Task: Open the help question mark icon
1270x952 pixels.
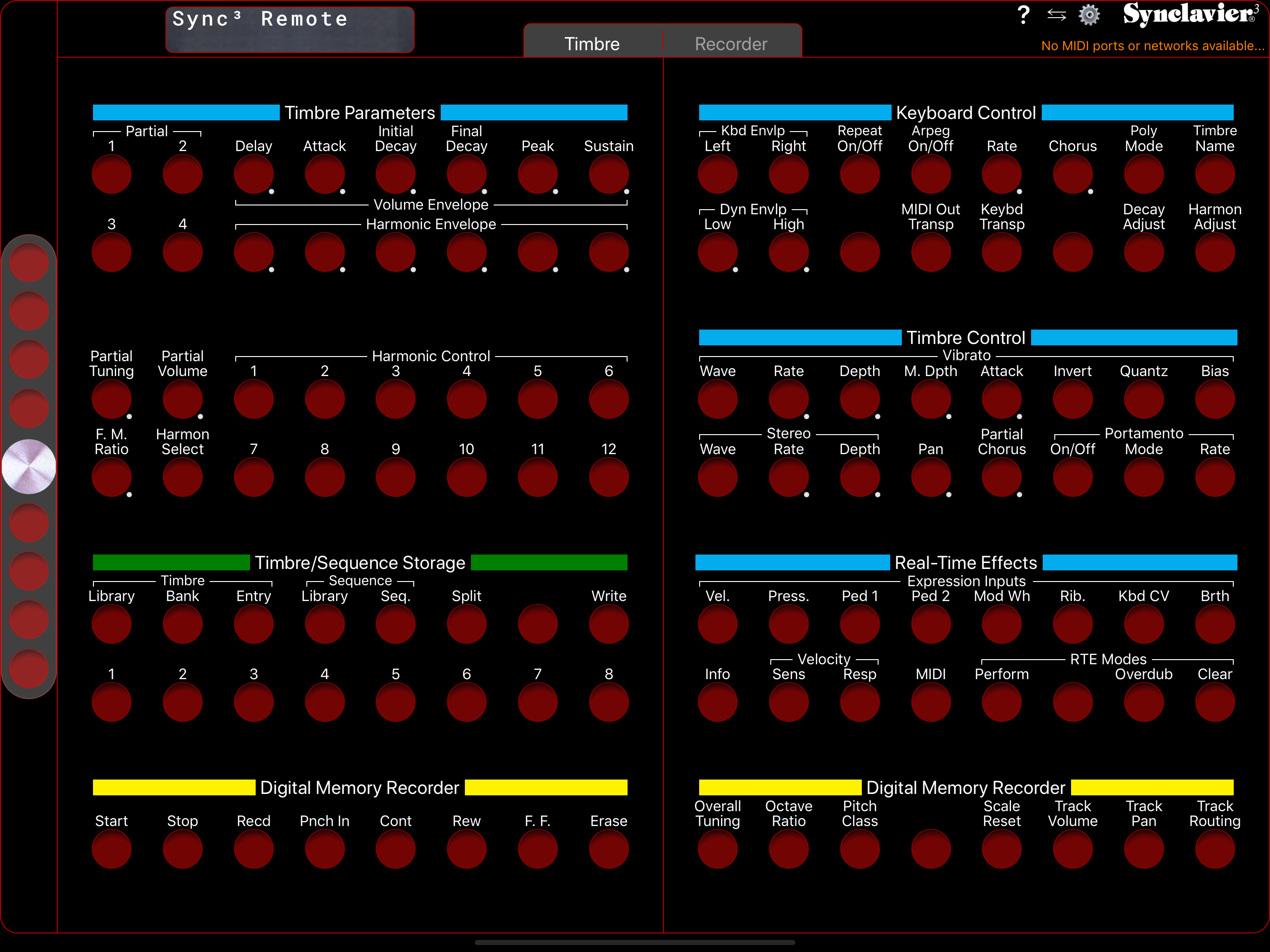Action: (1023, 15)
